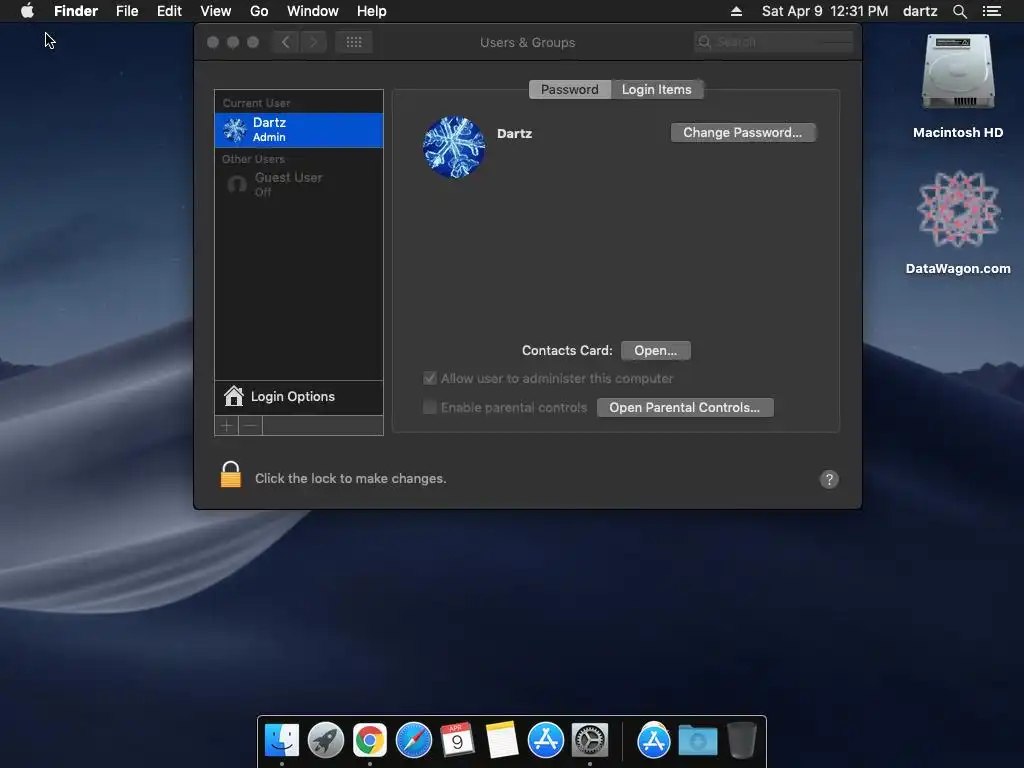Show all preferences grid button
This screenshot has width=1024, height=768.
[354, 42]
